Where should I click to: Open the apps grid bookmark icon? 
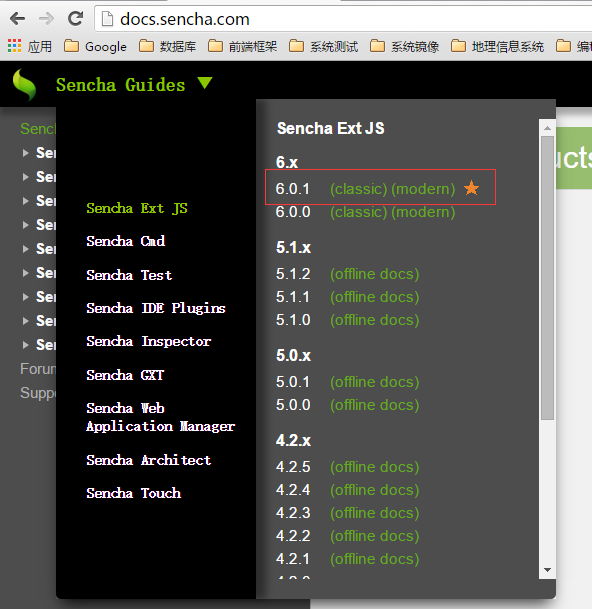[x=14, y=46]
